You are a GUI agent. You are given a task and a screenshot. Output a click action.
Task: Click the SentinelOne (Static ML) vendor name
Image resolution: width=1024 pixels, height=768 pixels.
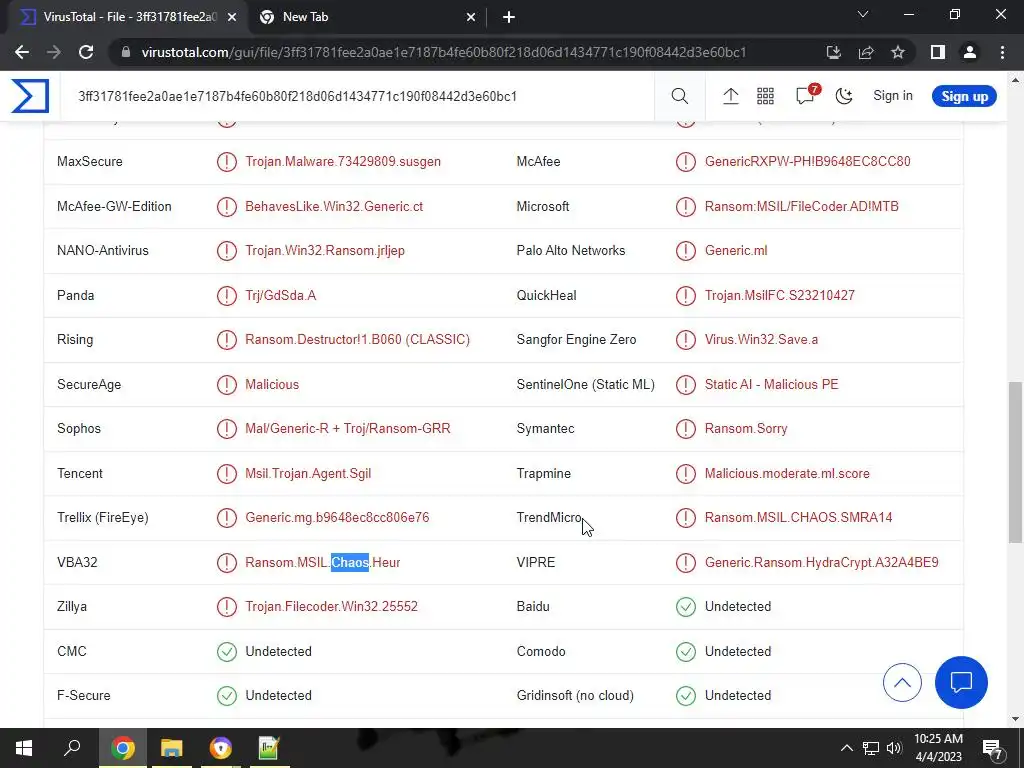[585, 384]
